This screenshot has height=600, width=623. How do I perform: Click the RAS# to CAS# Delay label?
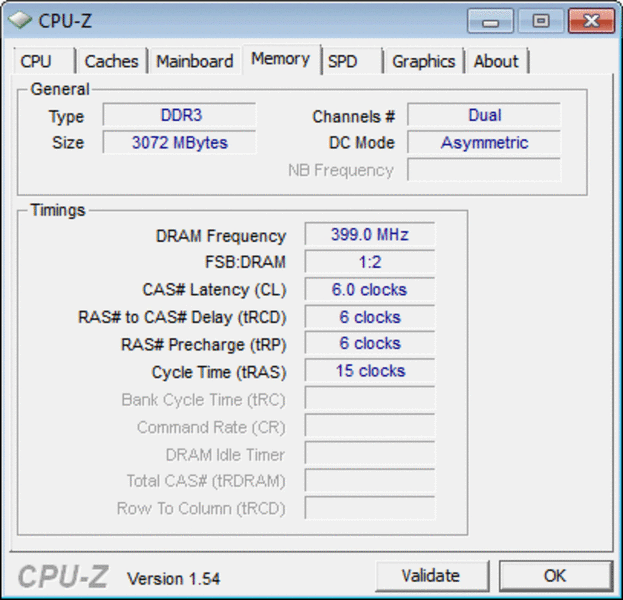(x=182, y=317)
